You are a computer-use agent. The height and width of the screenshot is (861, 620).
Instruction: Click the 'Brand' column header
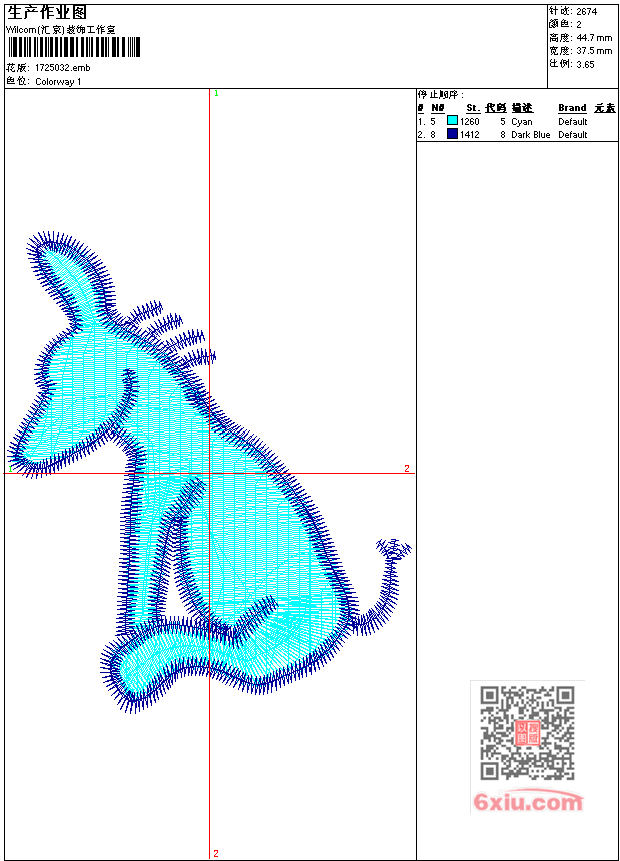tap(572, 108)
